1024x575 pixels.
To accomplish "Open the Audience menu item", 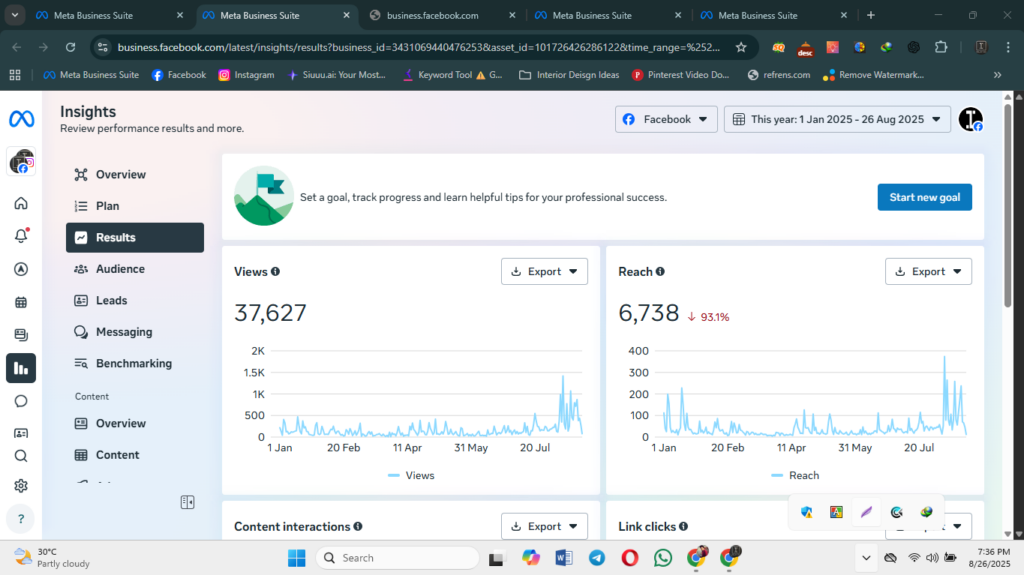I will point(135,269).
